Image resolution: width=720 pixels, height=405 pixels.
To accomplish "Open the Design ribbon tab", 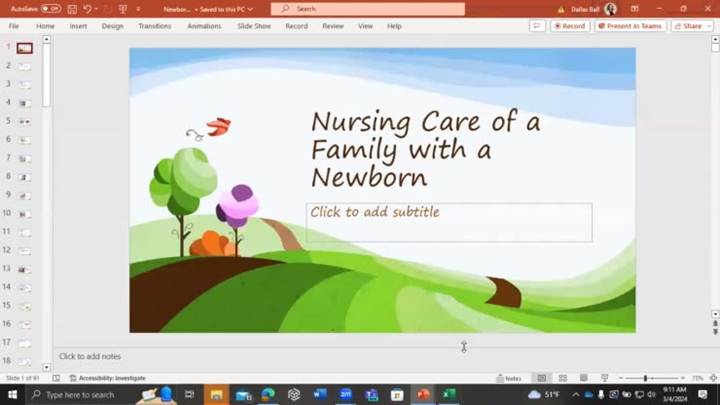I will 112,26.
